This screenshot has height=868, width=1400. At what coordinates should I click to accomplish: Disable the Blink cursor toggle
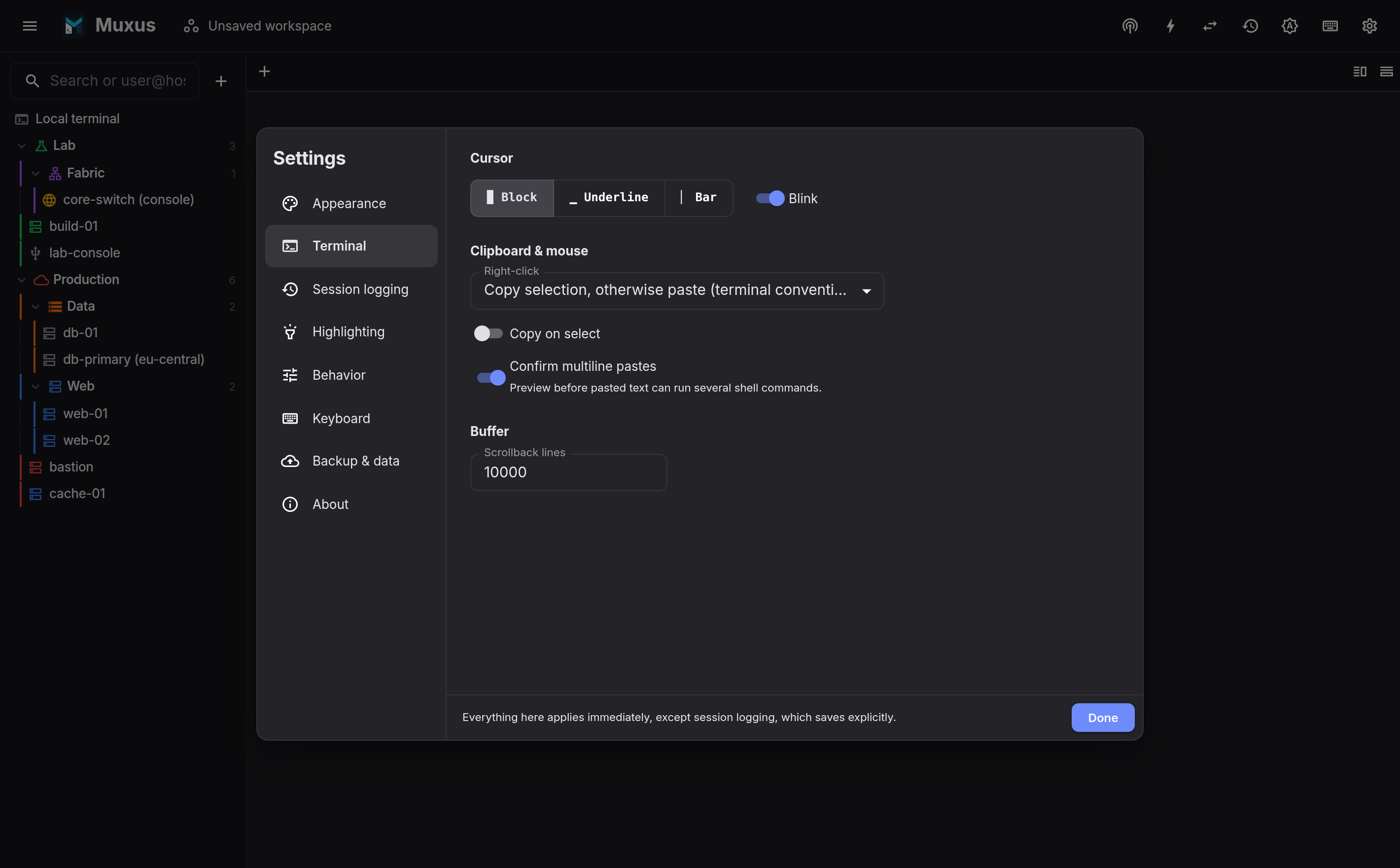pyautogui.click(x=770, y=198)
